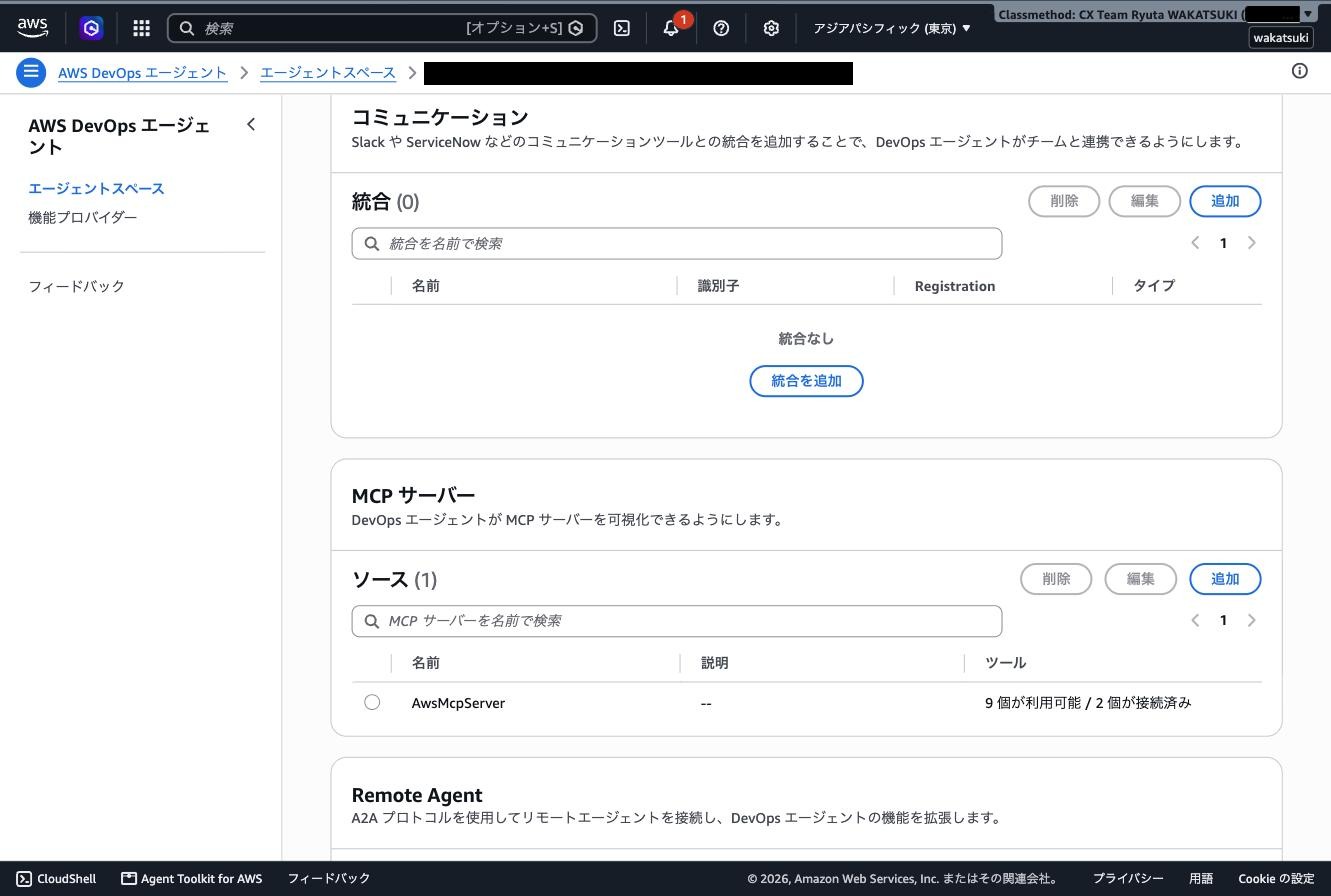
Task: Click the AwsMcpServer name cell
Action: (458, 703)
